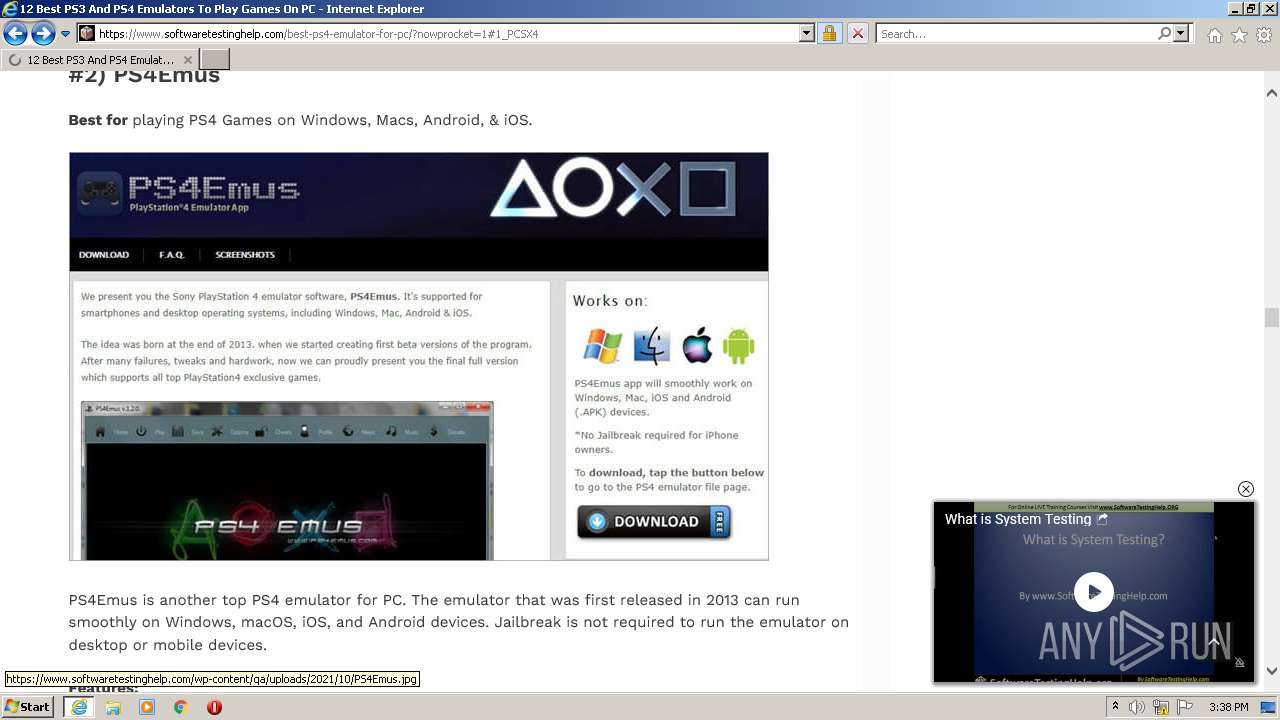Click the share arrow icon on video
The height and width of the screenshot is (720, 1280).
(x=1102, y=519)
